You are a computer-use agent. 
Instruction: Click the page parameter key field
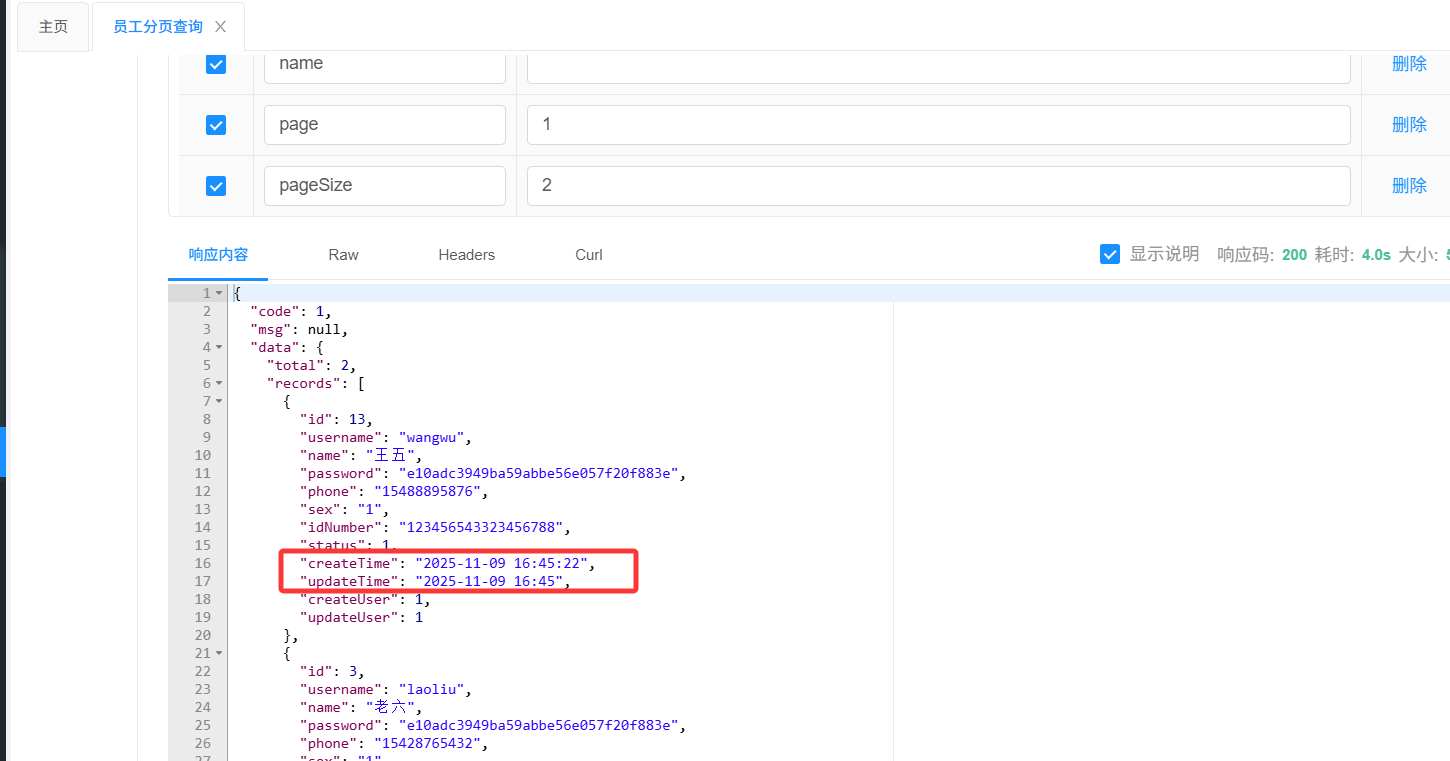click(385, 125)
